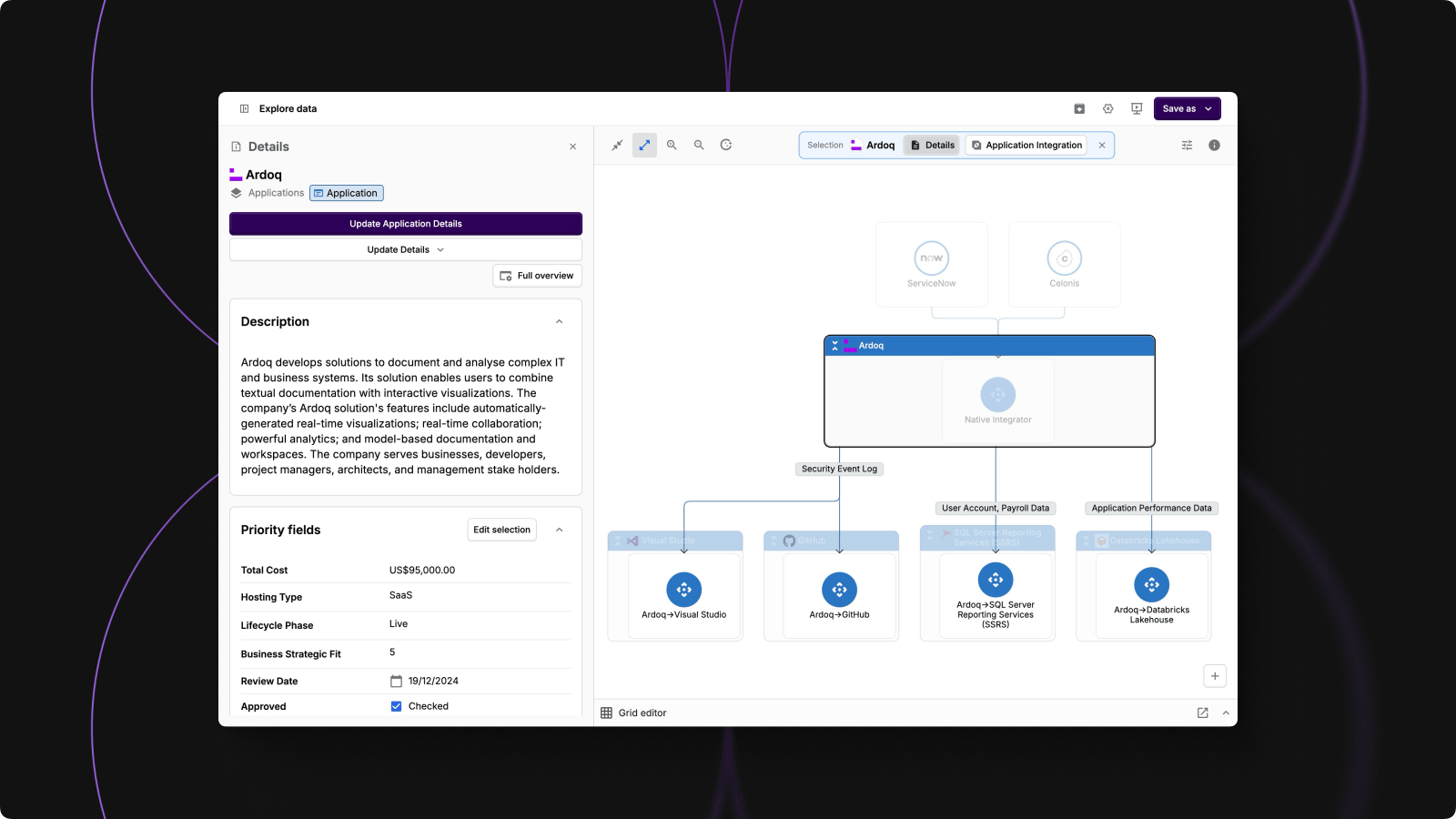Zoom out of the diagram
The height and width of the screenshot is (819, 1456).
tap(699, 145)
